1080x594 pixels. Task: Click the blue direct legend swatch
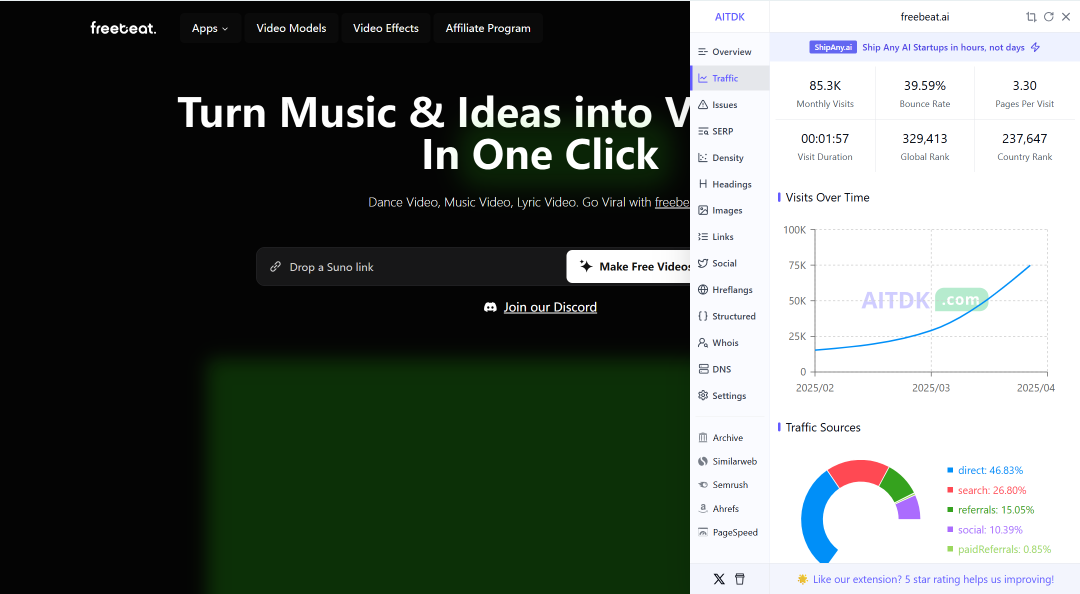pos(951,470)
